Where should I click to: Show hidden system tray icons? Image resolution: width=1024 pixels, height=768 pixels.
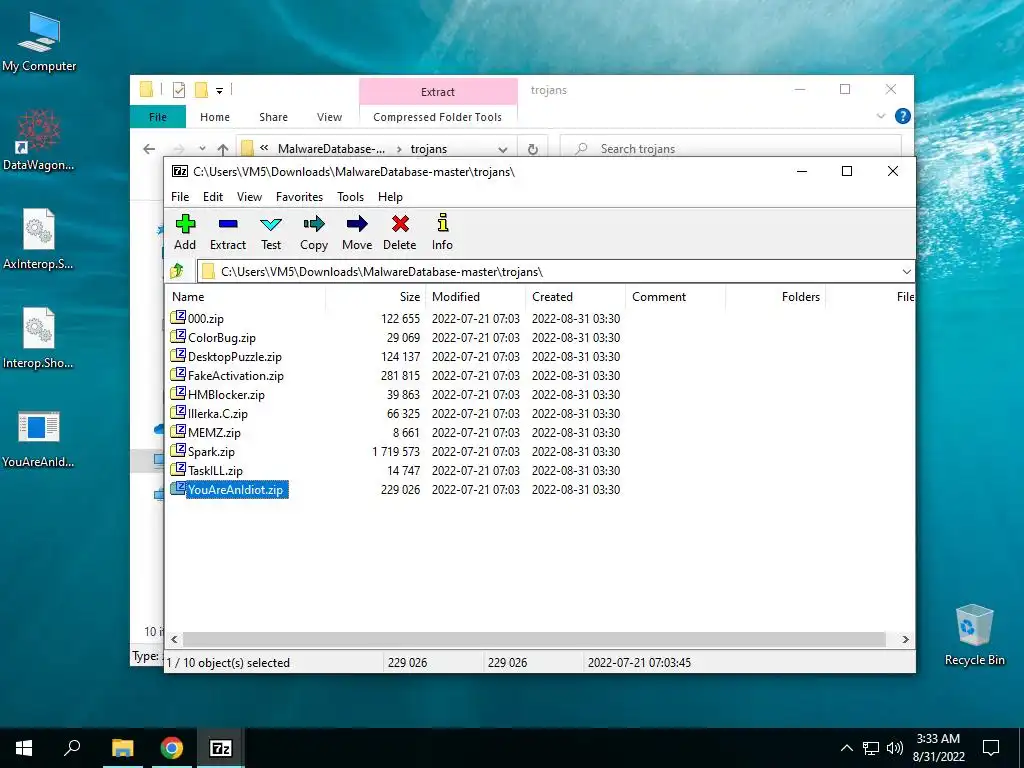pos(846,748)
